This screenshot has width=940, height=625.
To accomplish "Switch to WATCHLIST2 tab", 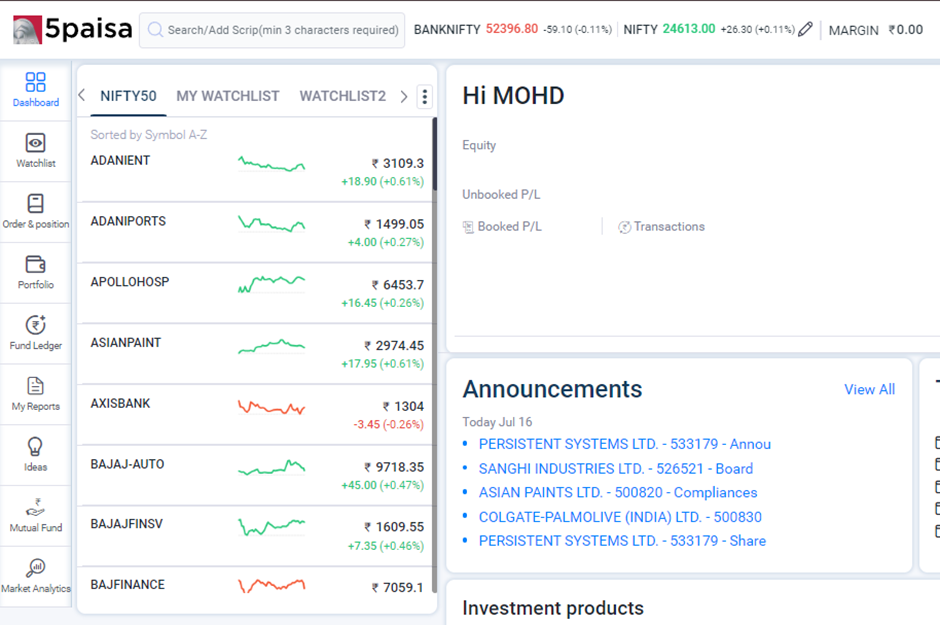I will 342,96.
